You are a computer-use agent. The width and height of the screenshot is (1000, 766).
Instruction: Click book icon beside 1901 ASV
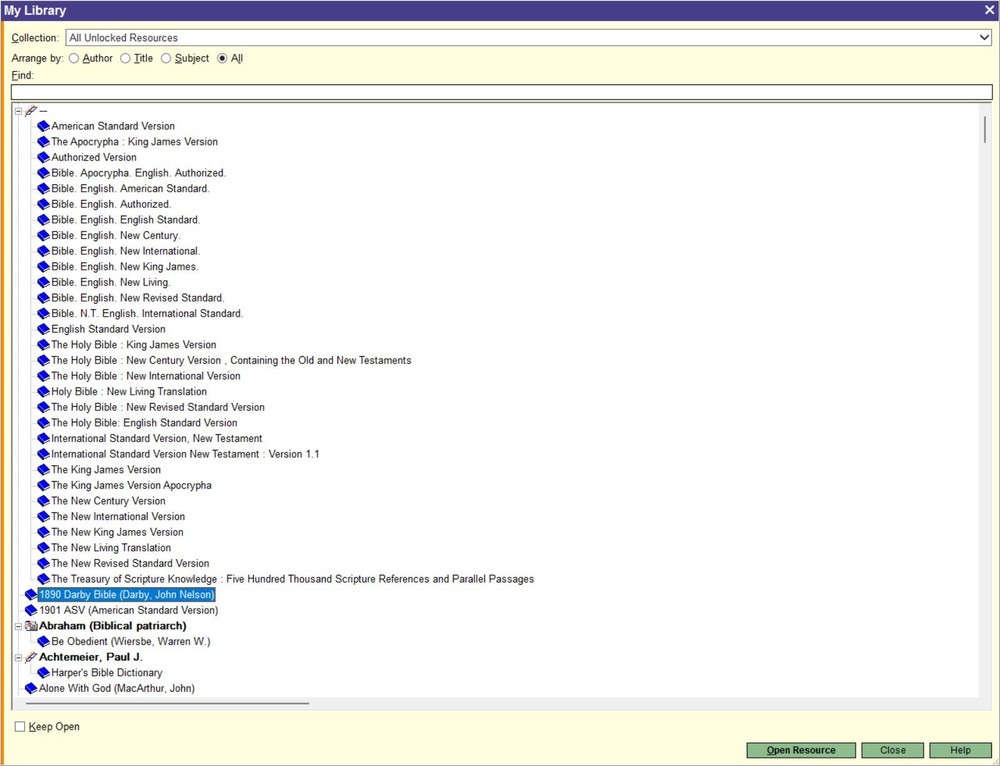click(x=31, y=610)
